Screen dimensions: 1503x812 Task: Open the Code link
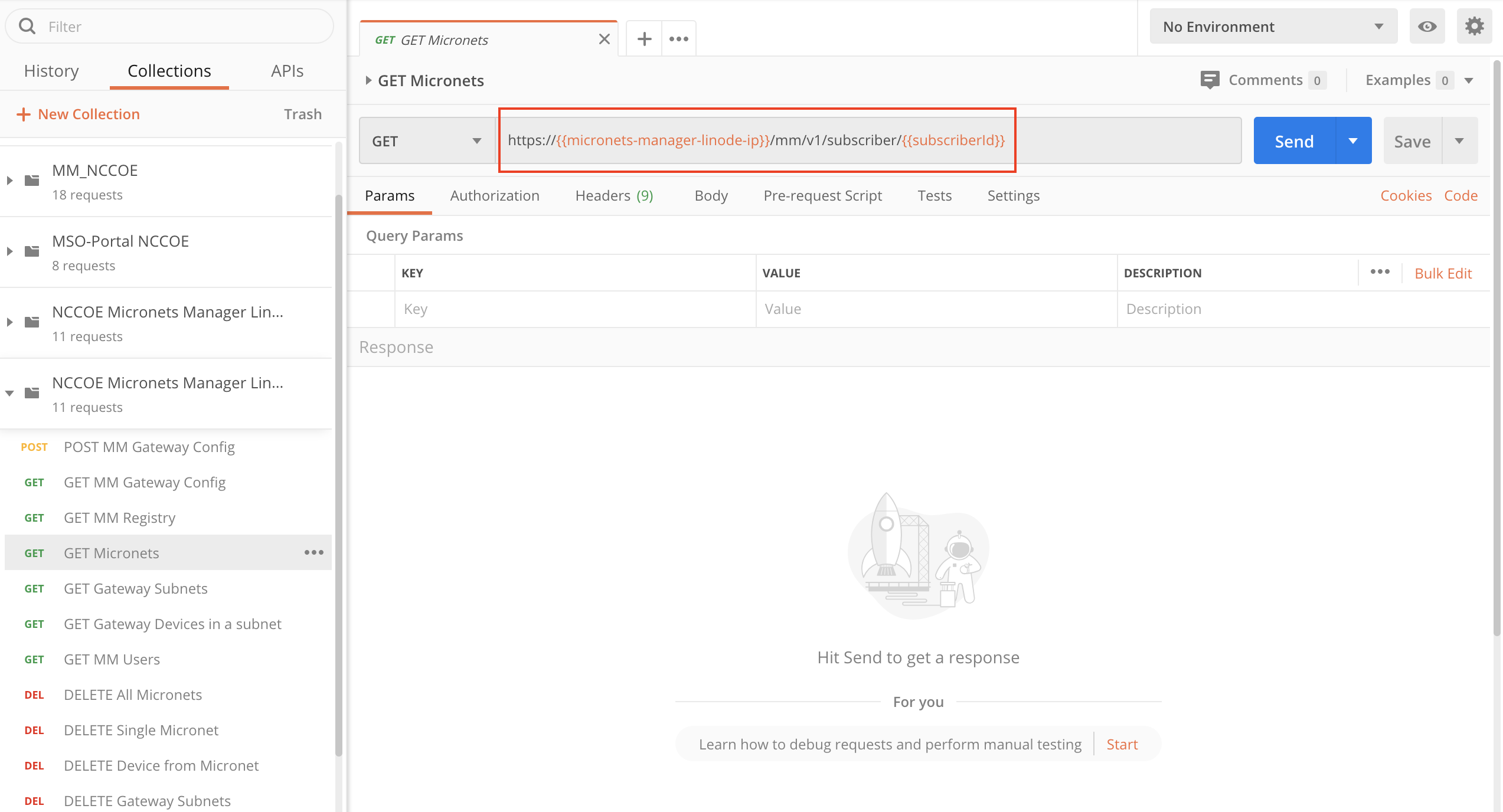coord(1460,195)
